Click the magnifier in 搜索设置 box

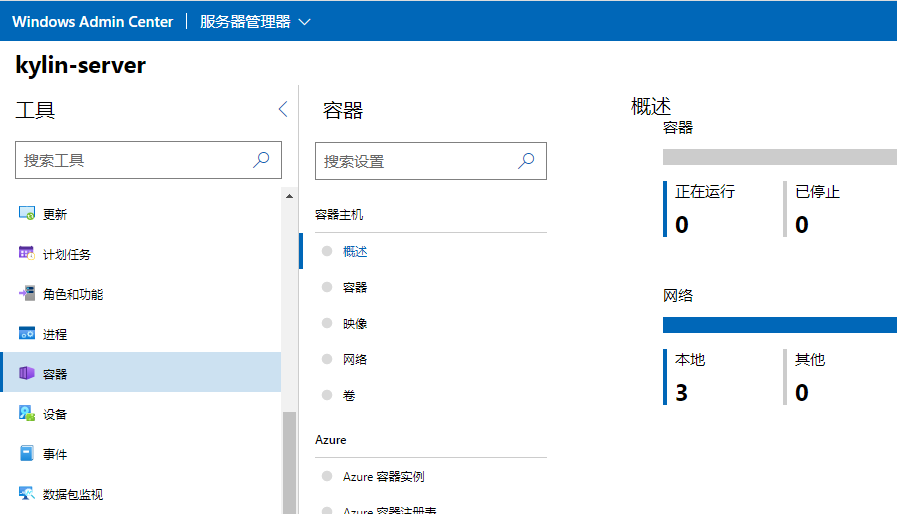click(x=526, y=161)
